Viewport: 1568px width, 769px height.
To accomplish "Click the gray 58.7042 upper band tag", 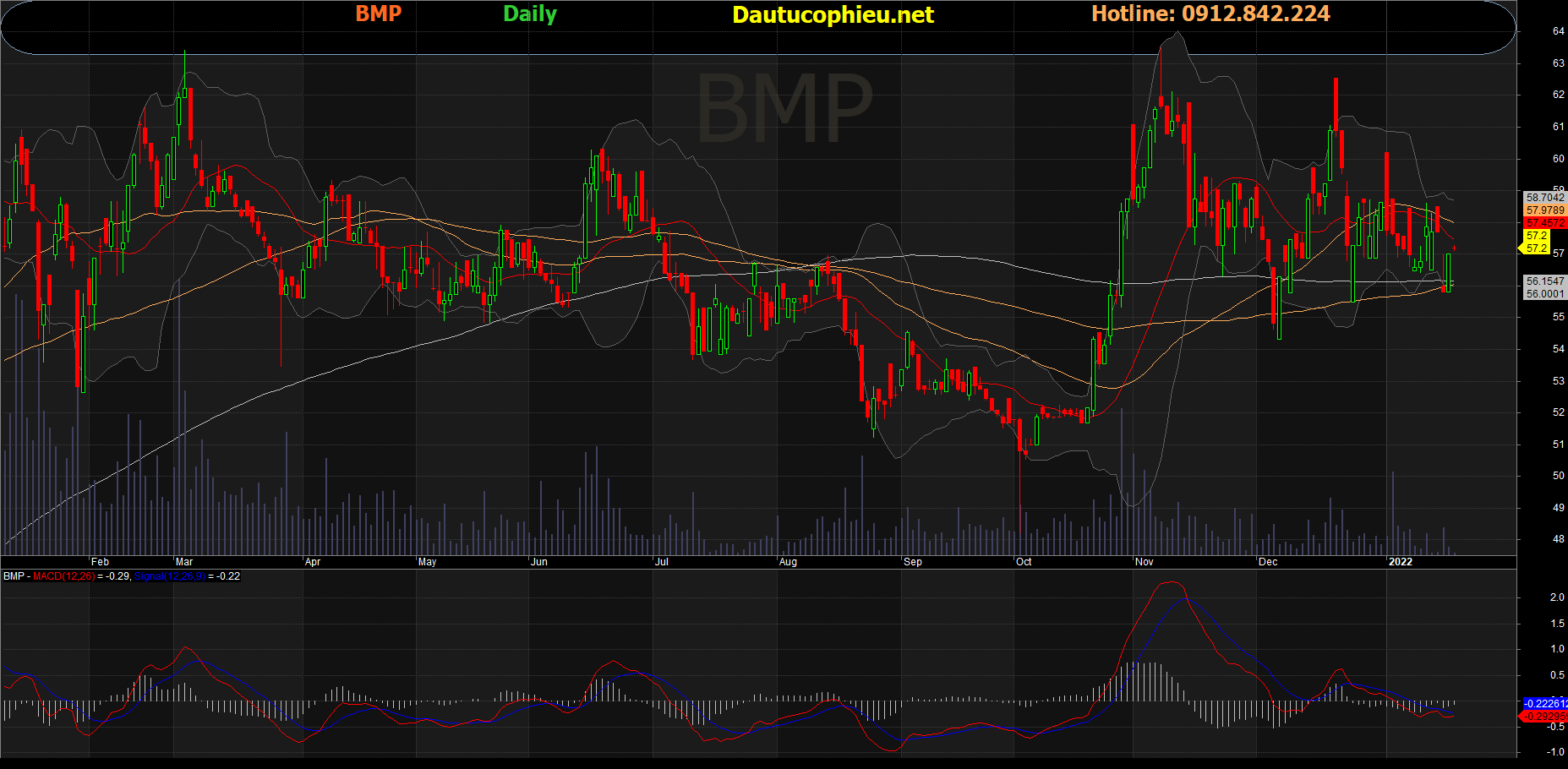I will (1544, 197).
